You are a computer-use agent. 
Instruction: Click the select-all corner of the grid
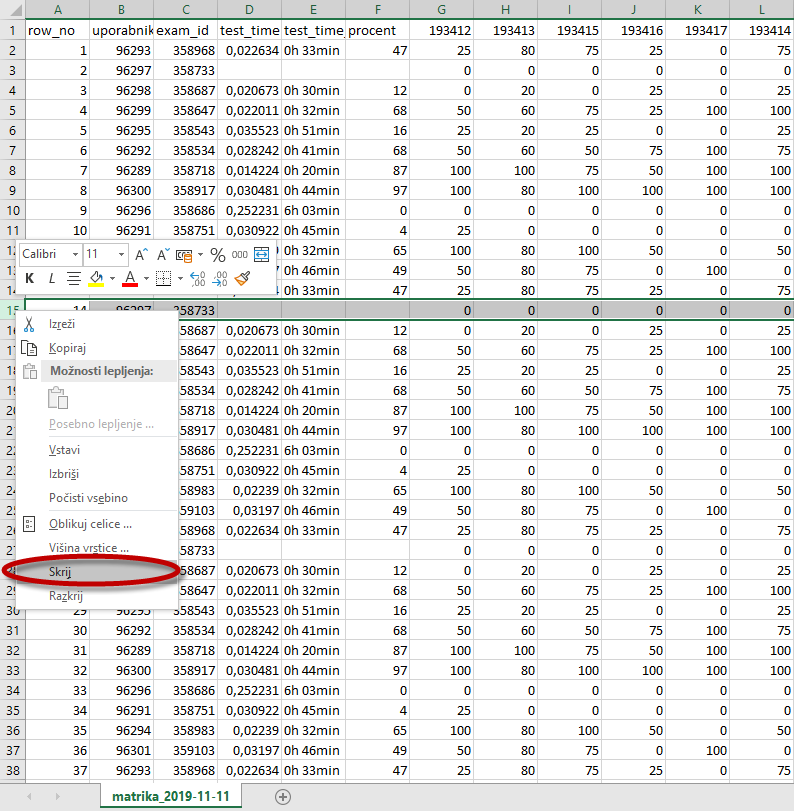coord(12,9)
